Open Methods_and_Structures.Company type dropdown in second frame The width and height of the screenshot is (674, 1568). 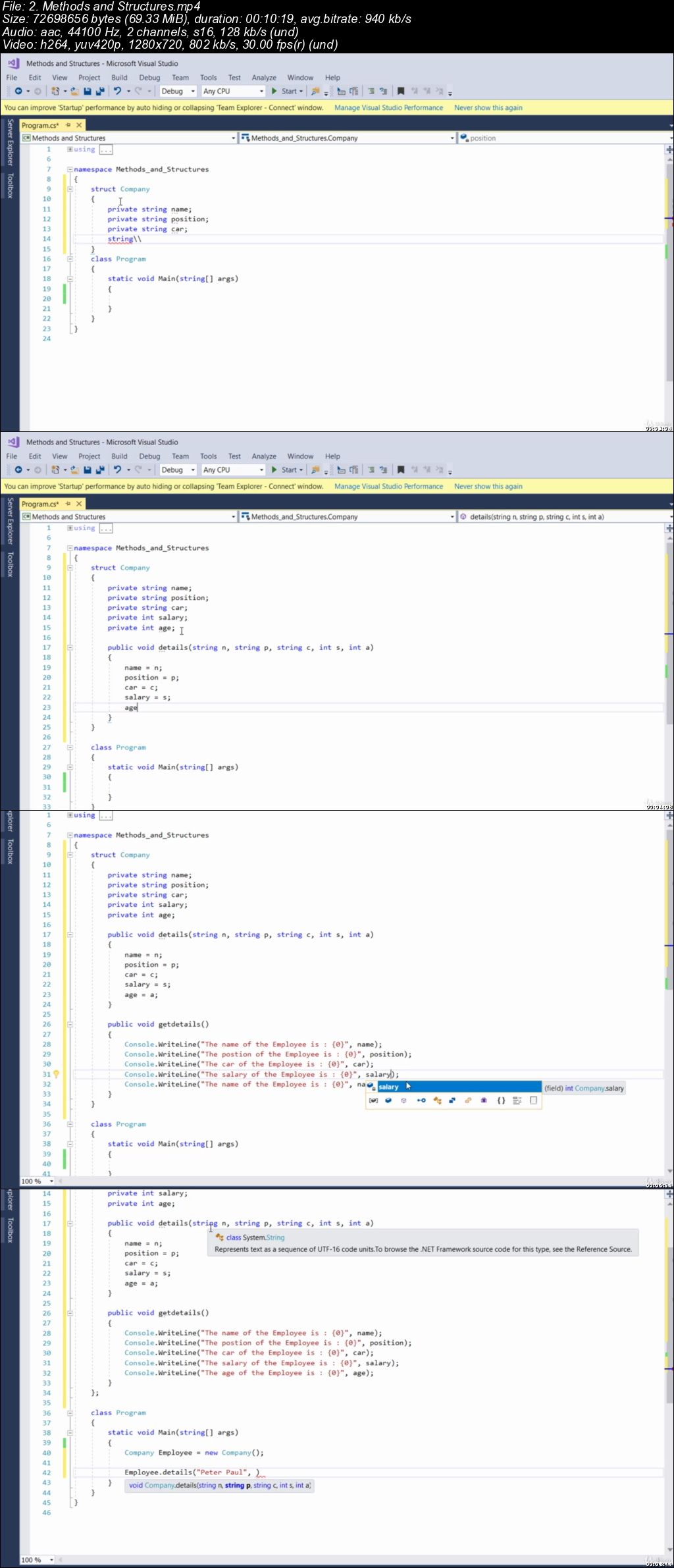click(347, 517)
